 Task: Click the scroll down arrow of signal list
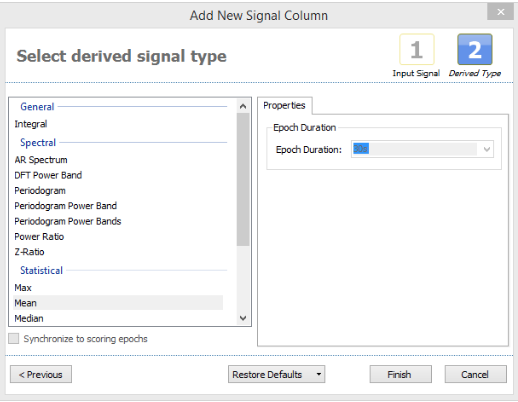pyautogui.click(x=243, y=318)
